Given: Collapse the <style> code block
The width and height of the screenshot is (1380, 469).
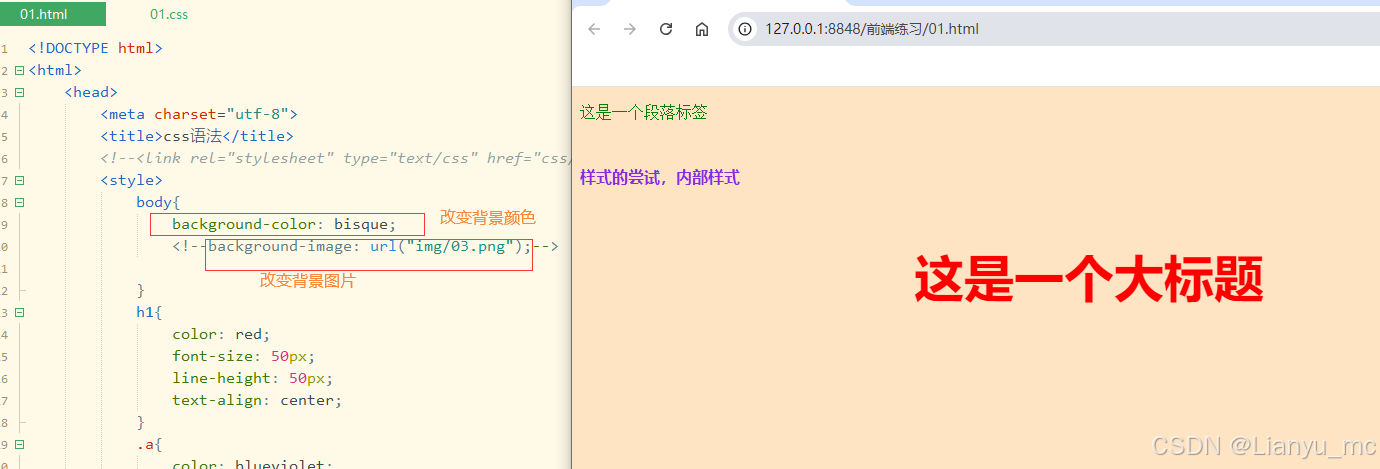Looking at the screenshot, I should click(19, 180).
